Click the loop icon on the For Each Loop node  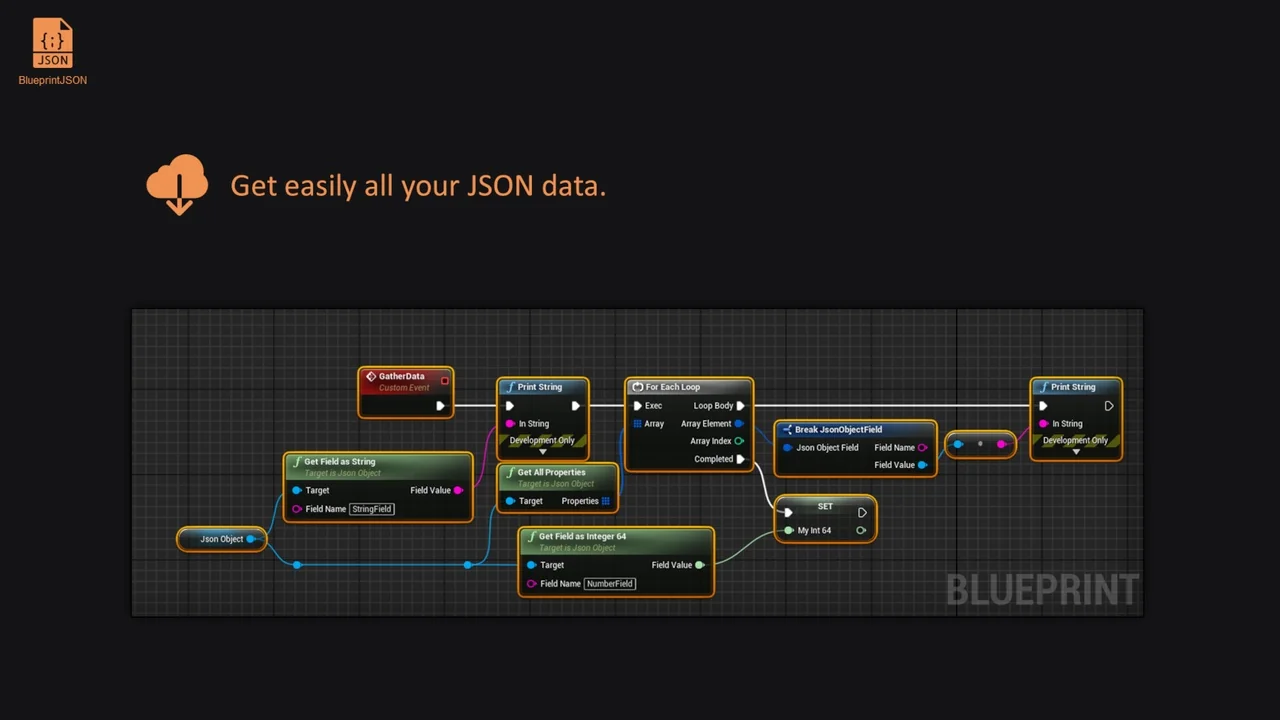click(x=640, y=386)
